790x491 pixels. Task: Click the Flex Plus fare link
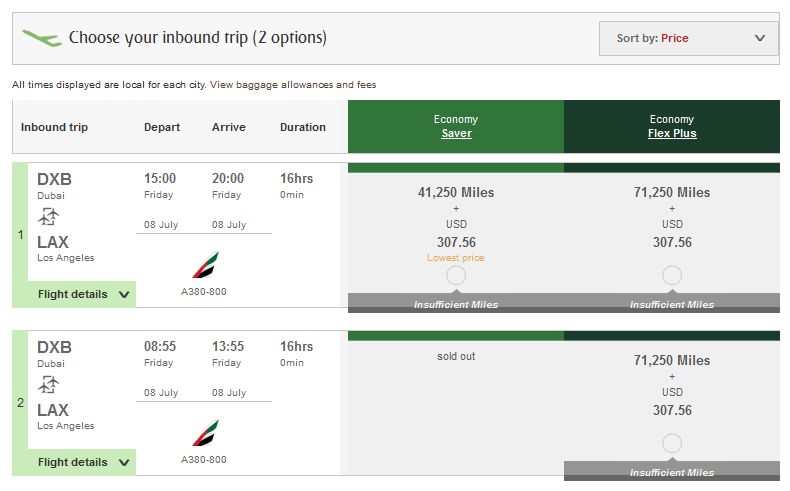[x=672, y=133]
